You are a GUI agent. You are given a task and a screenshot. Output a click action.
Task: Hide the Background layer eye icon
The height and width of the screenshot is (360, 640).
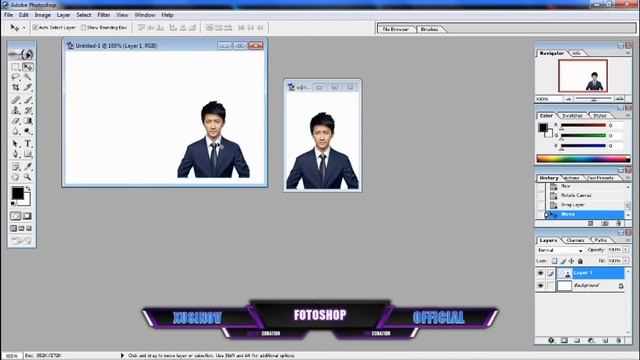(540, 286)
